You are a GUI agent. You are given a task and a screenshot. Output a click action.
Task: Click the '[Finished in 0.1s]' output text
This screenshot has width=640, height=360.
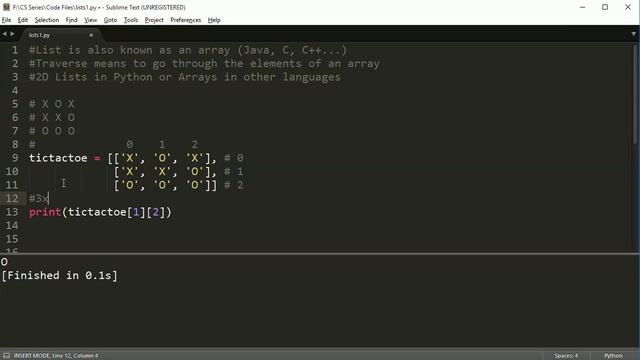(x=60, y=276)
